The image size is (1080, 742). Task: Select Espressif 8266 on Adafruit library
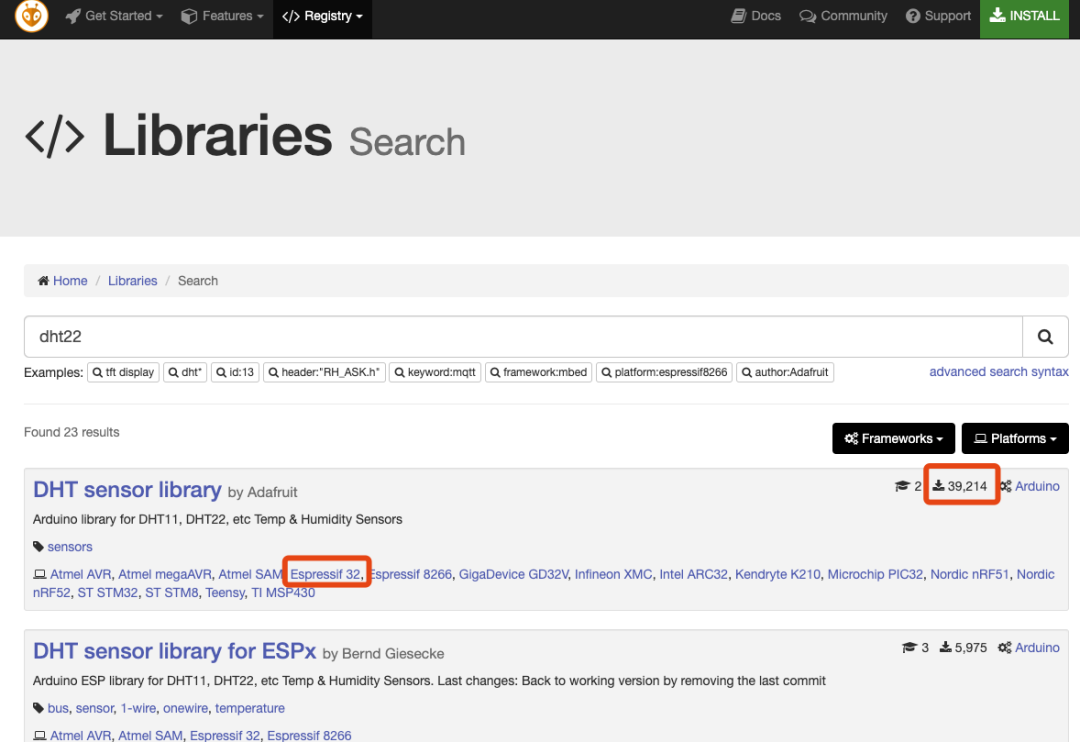pyautogui.click(x=410, y=575)
